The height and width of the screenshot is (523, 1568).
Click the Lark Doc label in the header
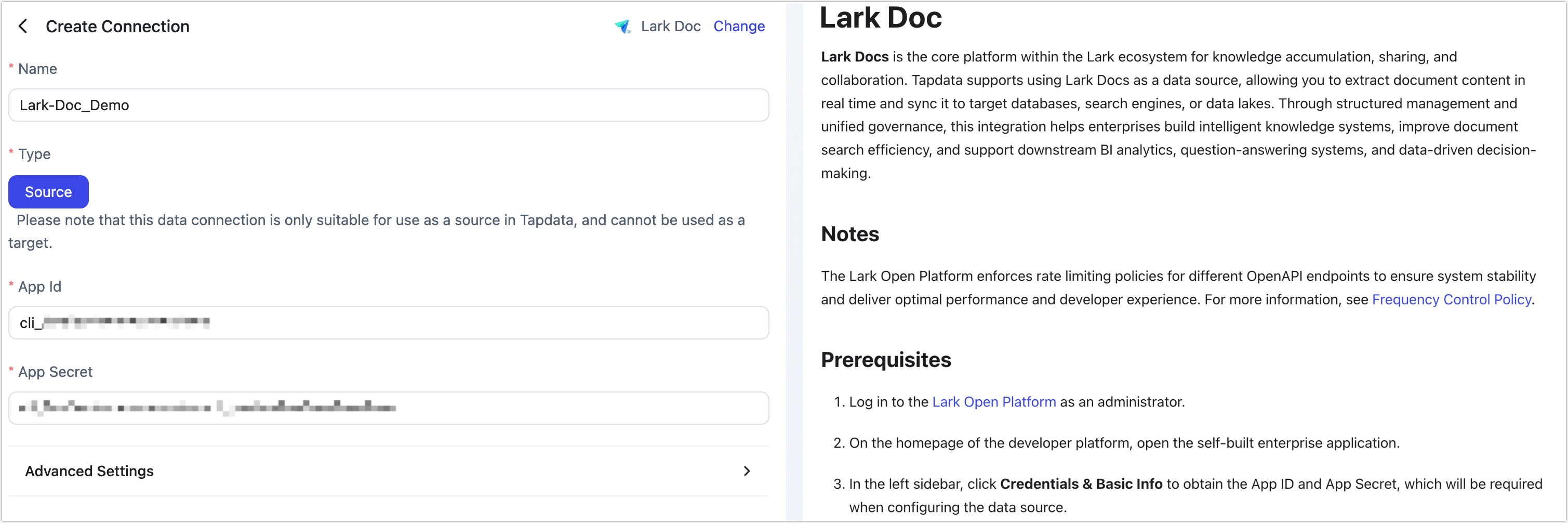[671, 26]
